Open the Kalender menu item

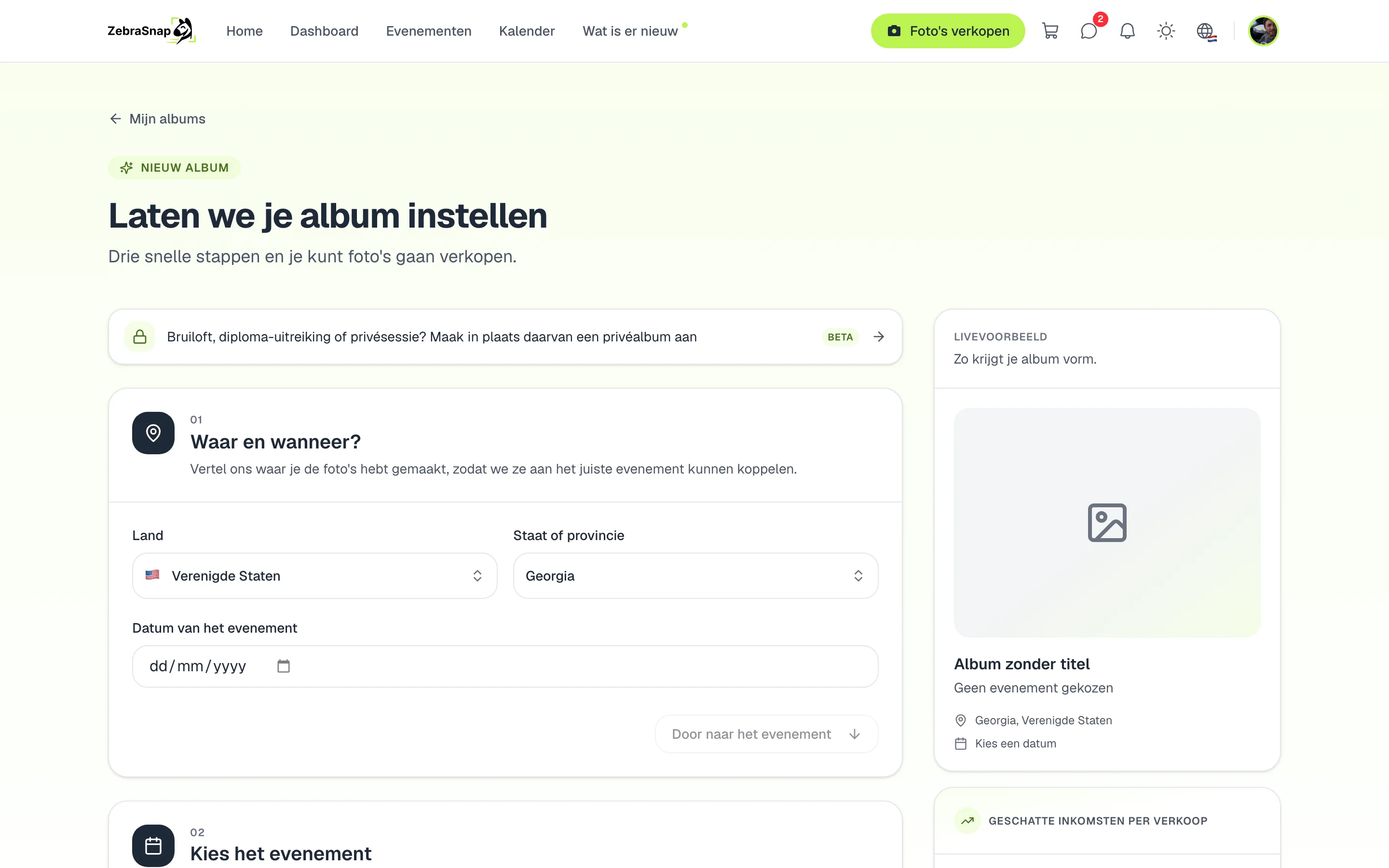point(527,31)
